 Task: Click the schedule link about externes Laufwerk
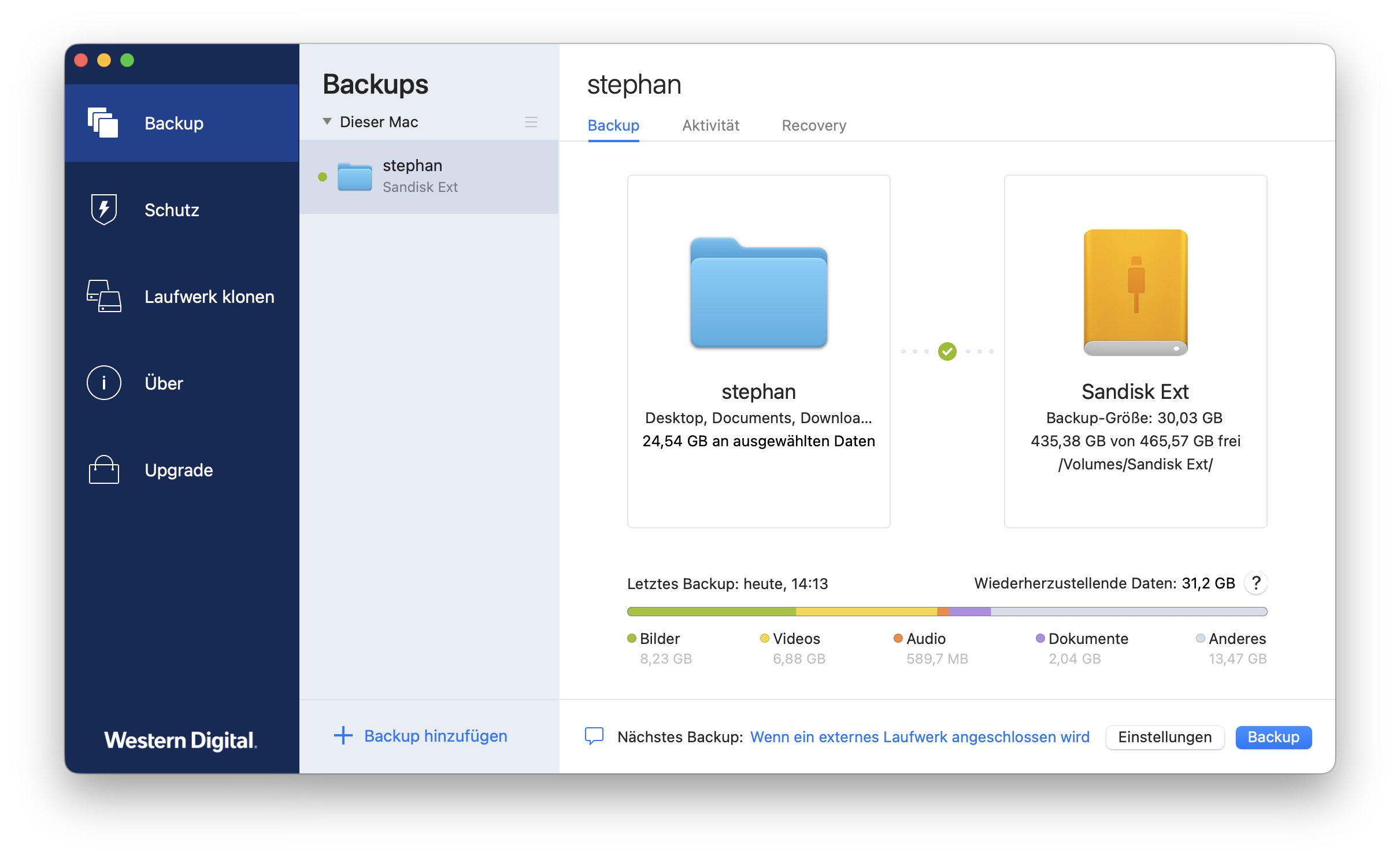[x=920, y=737]
